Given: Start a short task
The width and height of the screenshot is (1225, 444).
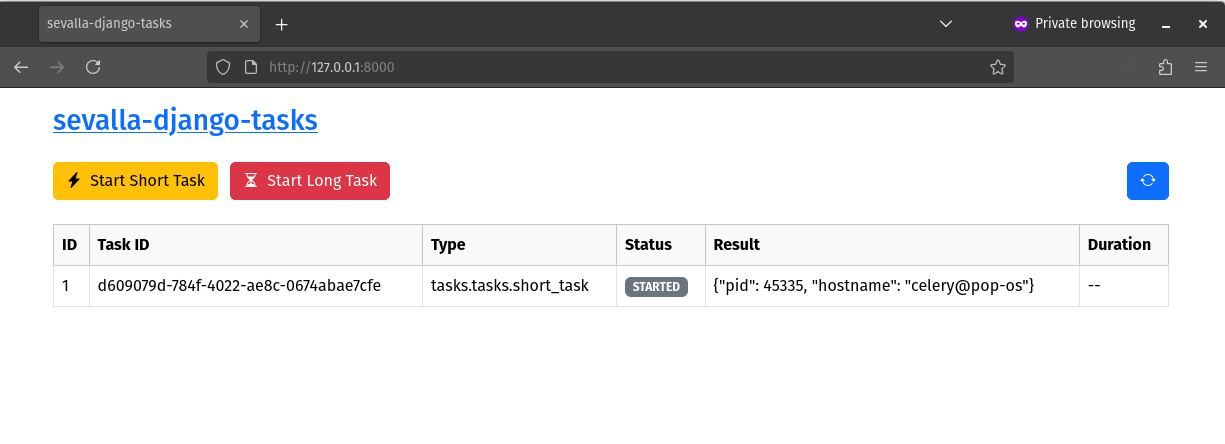Looking at the screenshot, I should [x=135, y=181].
